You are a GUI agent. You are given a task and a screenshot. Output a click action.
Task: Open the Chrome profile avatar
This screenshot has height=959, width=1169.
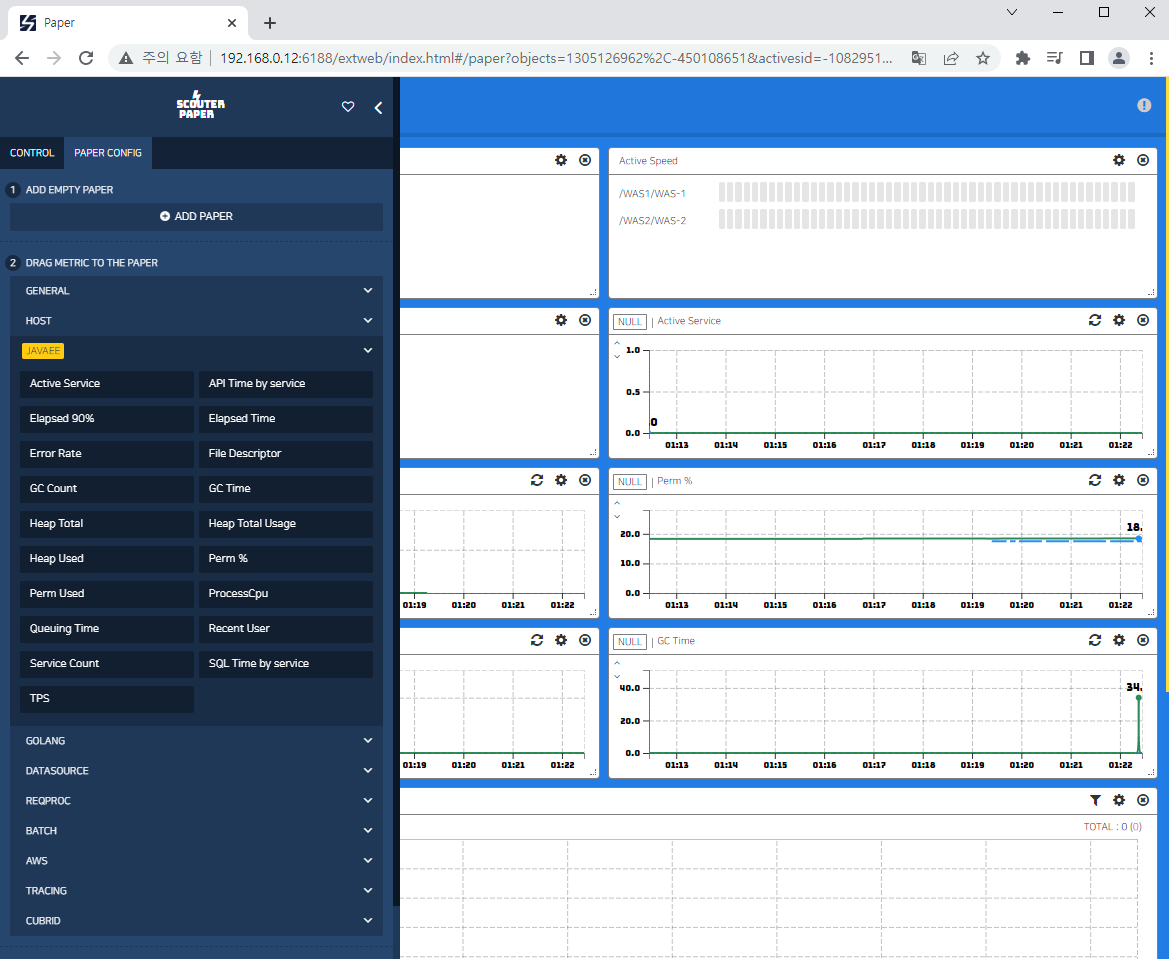[1118, 58]
